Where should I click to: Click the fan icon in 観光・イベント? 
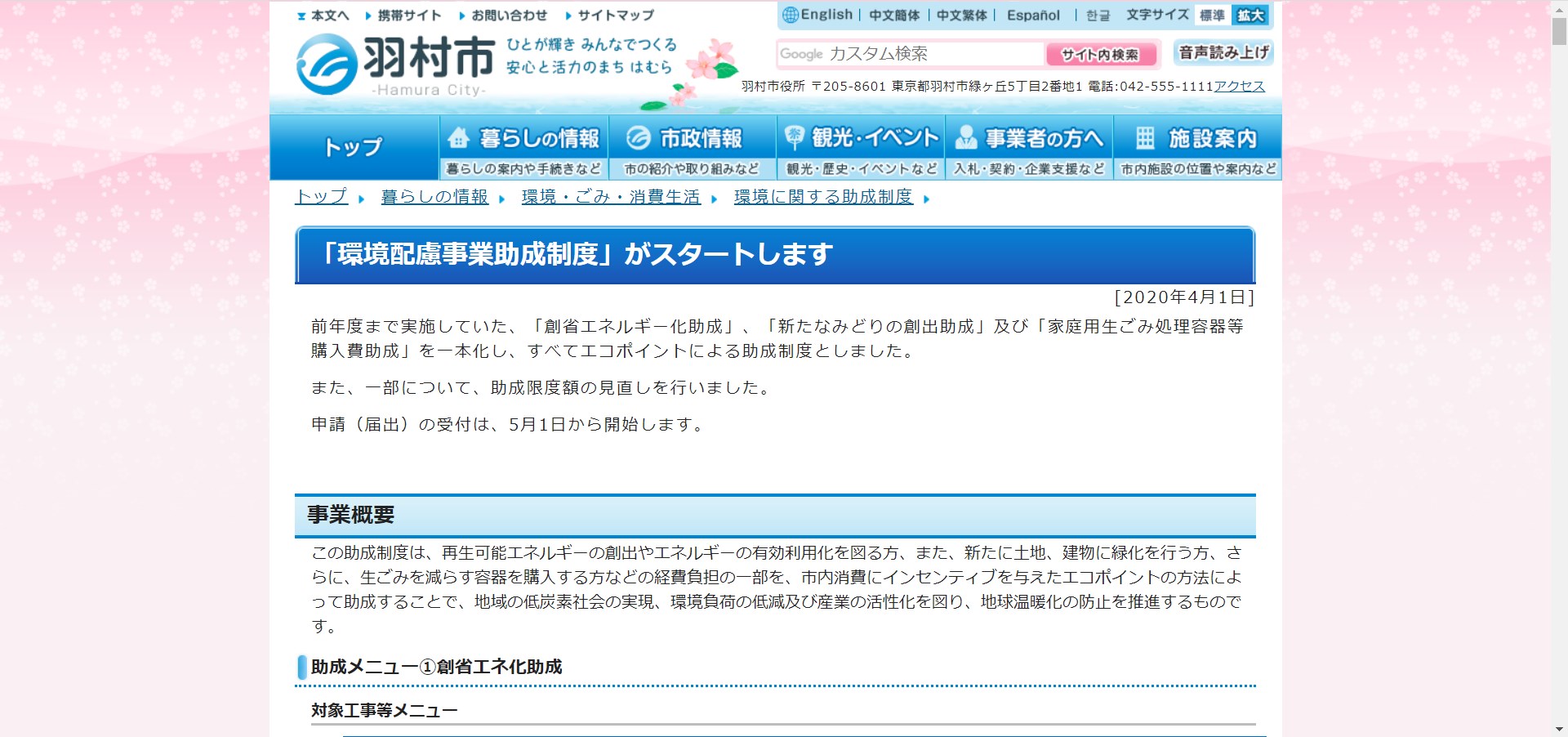pos(793,137)
